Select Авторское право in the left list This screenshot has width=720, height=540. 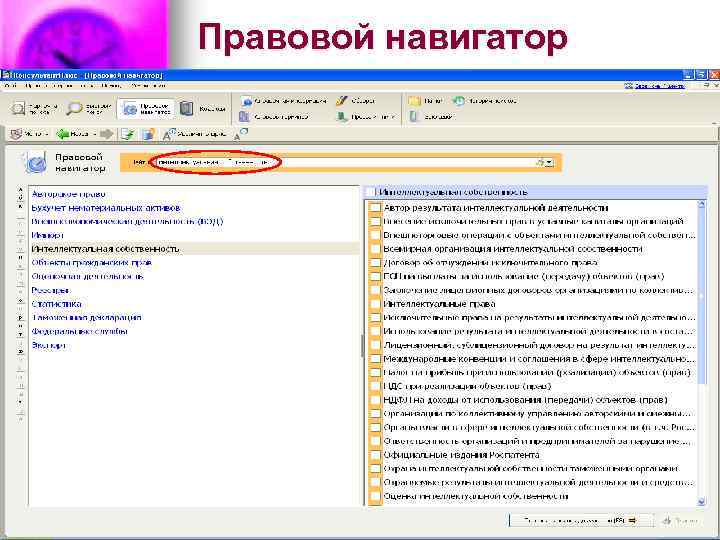coord(68,194)
